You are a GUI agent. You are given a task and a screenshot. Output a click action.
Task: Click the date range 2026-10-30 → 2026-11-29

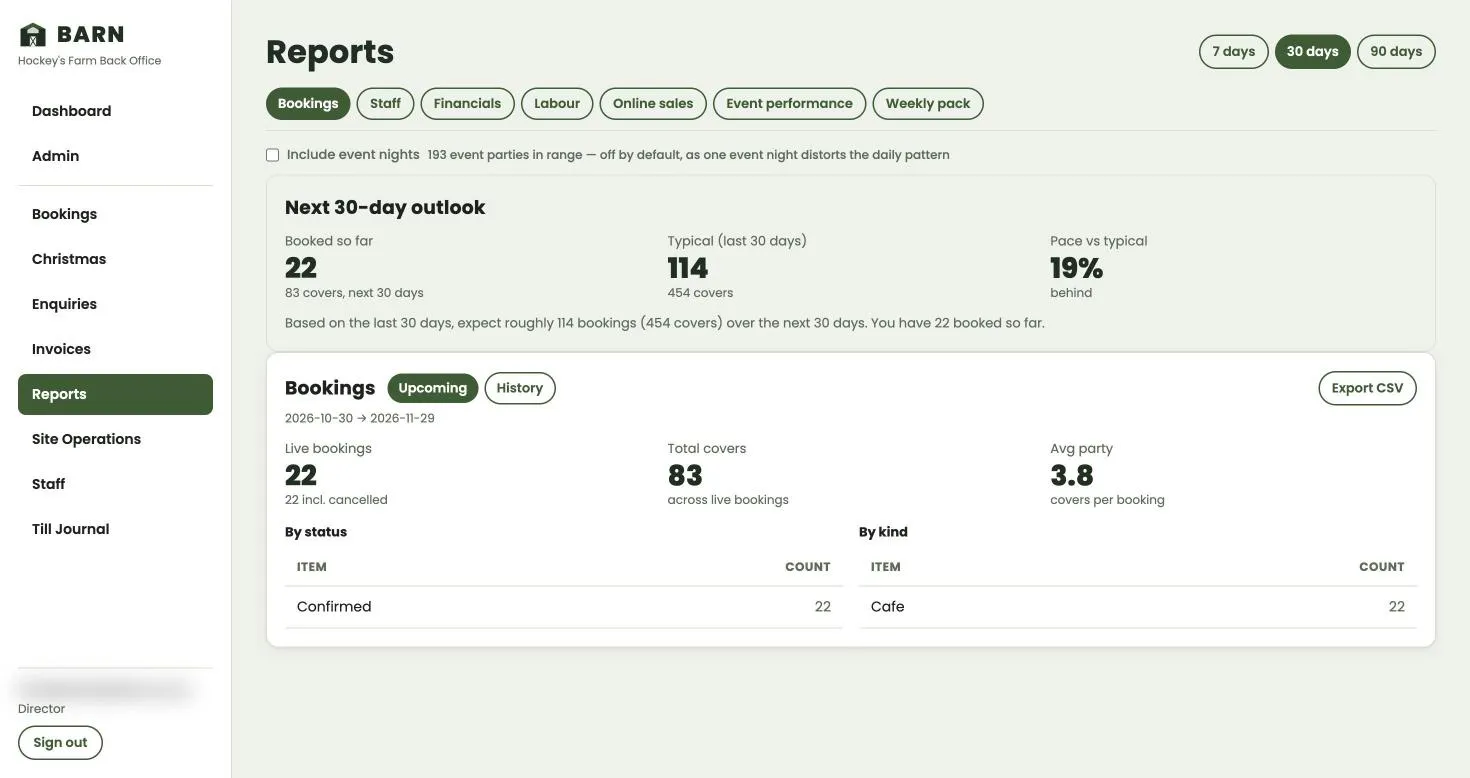click(x=360, y=418)
